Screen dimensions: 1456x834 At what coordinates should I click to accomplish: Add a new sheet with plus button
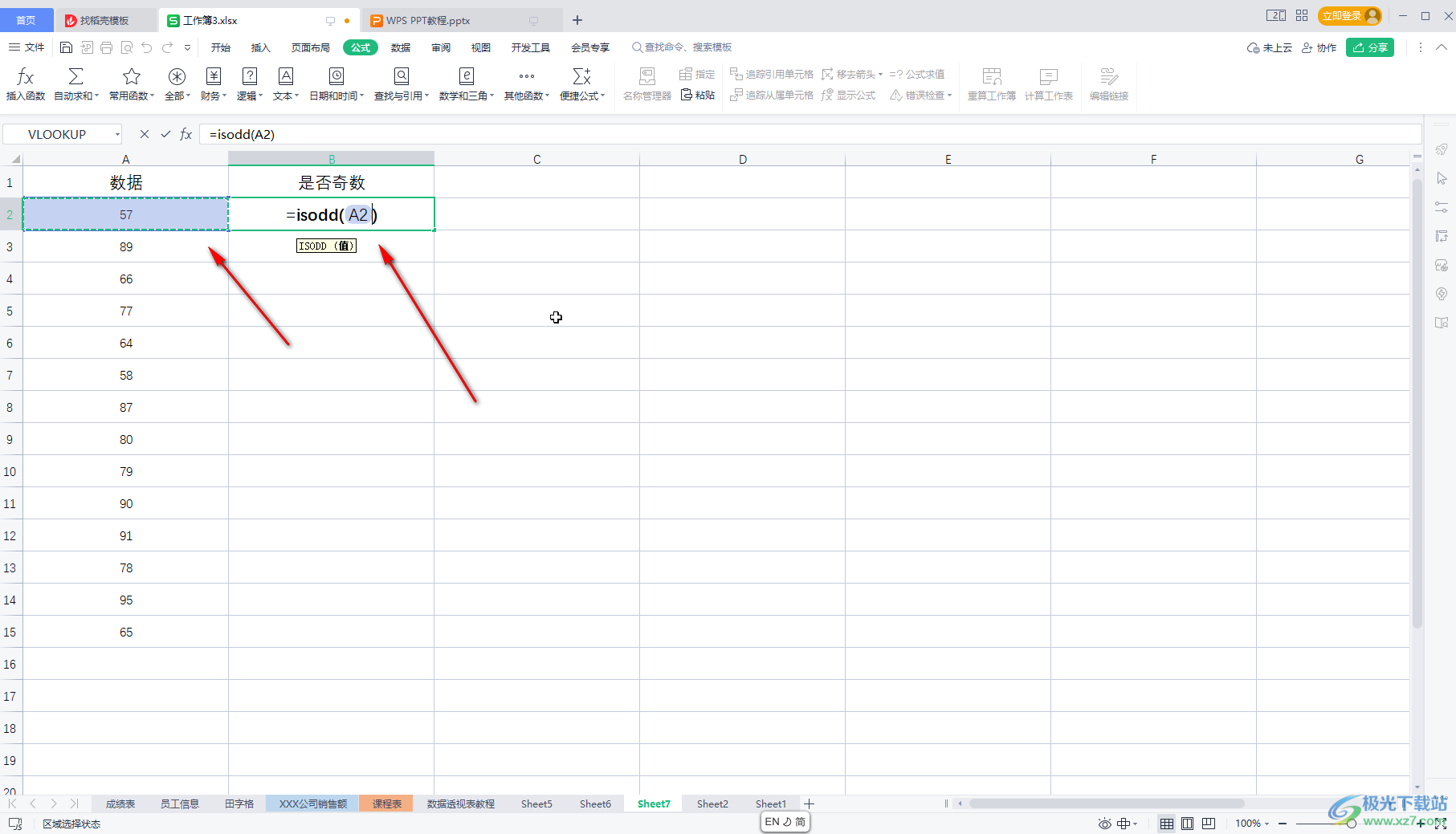[x=810, y=803]
